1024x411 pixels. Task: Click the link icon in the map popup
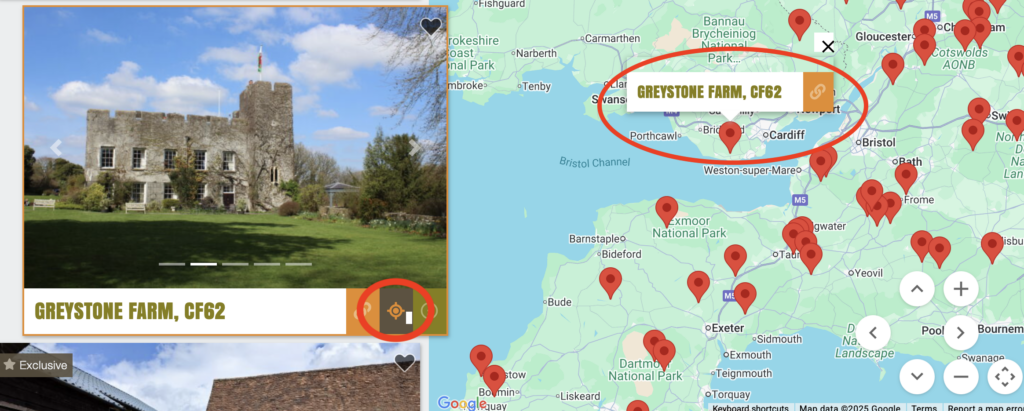pyautogui.click(x=818, y=92)
